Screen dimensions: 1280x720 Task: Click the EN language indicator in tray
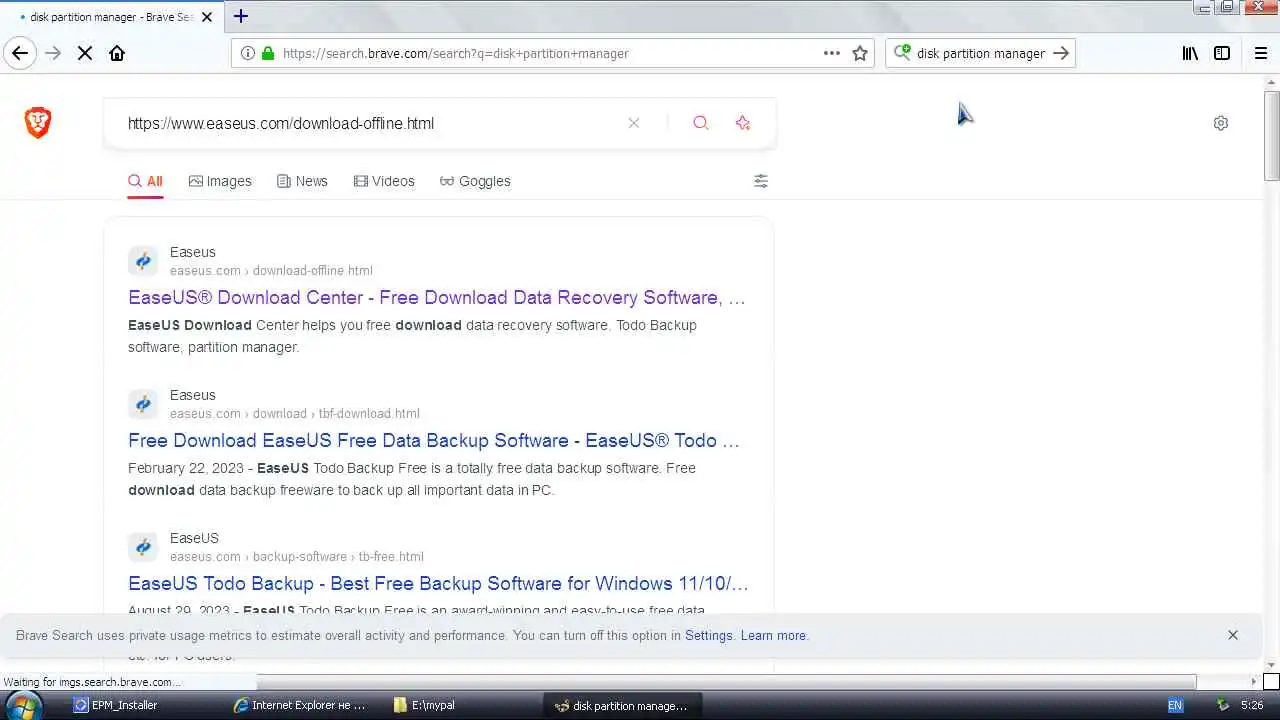(x=1175, y=705)
